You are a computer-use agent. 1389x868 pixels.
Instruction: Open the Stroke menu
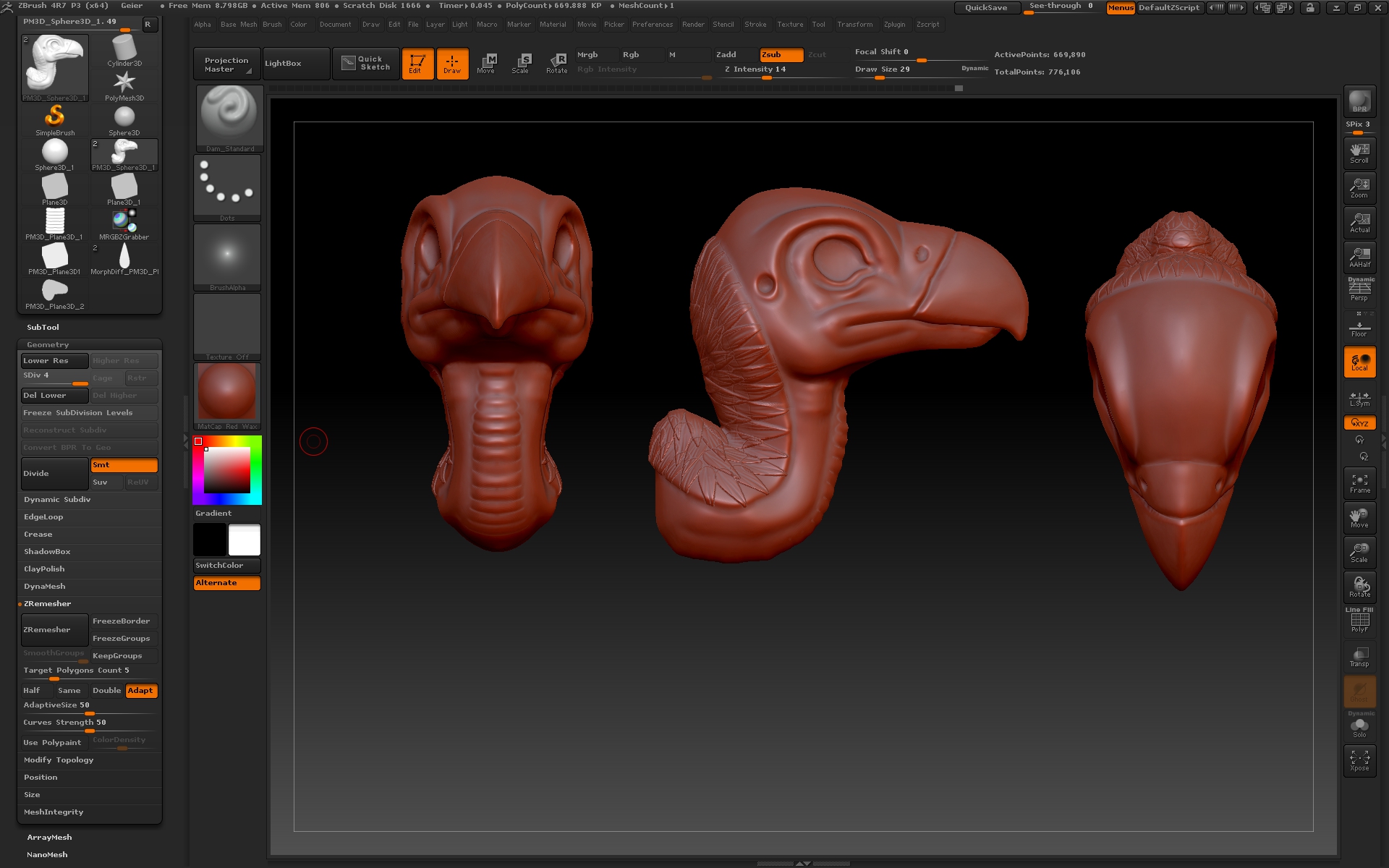tap(755, 25)
